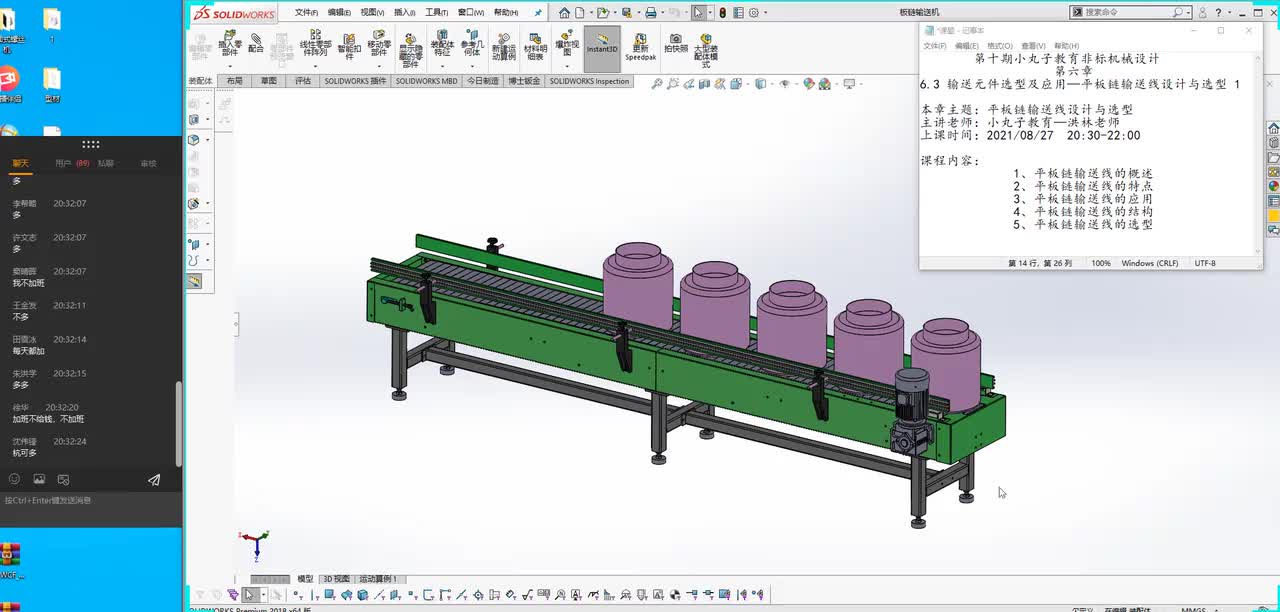Open the 帮助 (Help) menu in Notepad
This screenshot has width=1280, height=612.
click(1066, 46)
